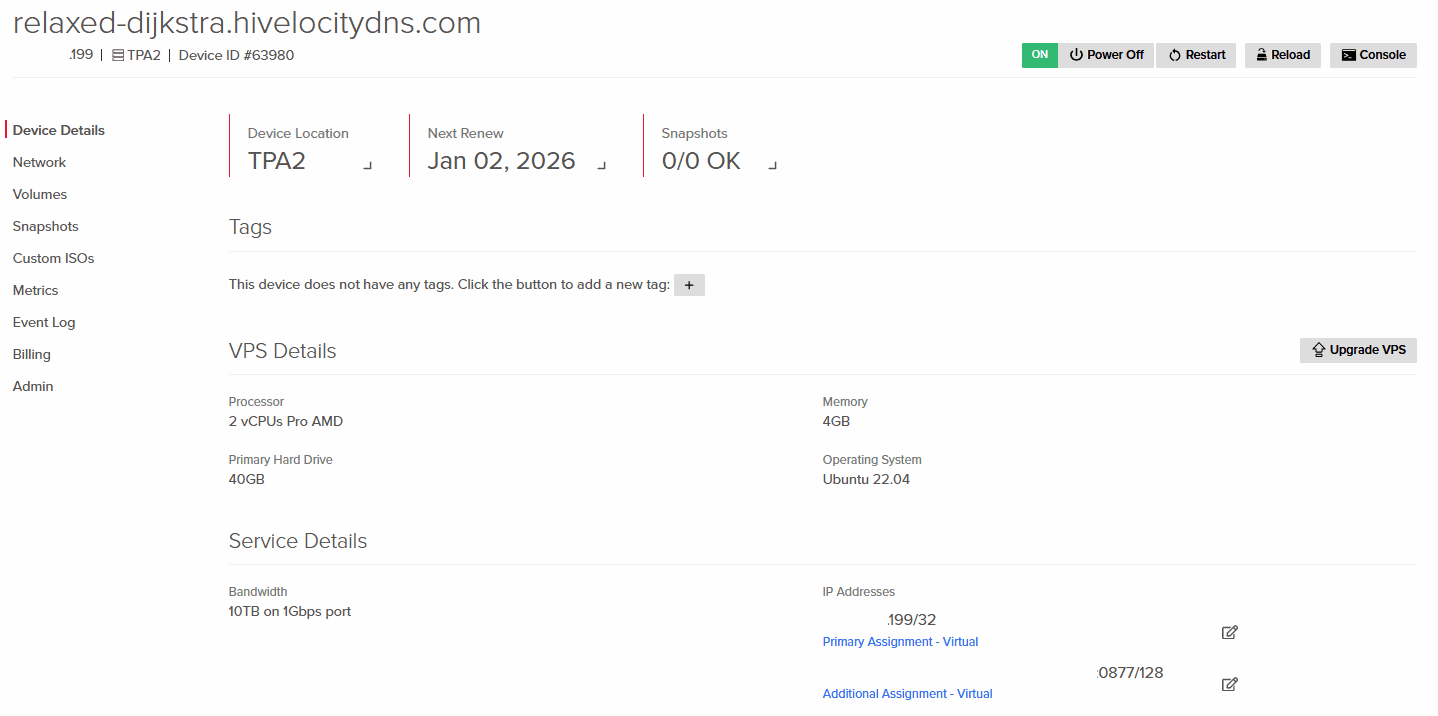The height and width of the screenshot is (716, 1438).
Task: Click the Reload button
Action: coord(1282,55)
